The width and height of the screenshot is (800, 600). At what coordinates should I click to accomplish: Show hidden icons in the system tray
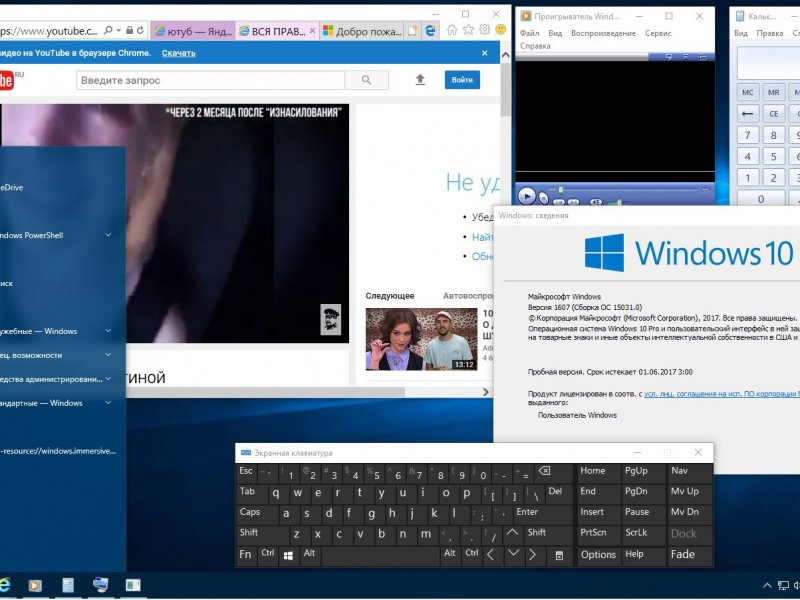(767, 586)
